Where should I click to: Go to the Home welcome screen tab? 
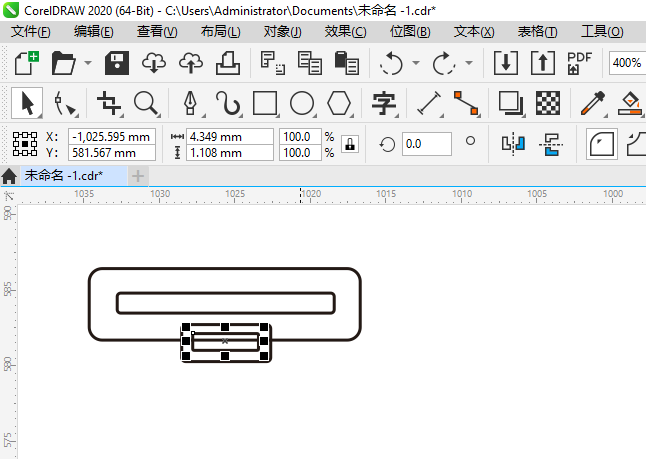(x=9, y=176)
